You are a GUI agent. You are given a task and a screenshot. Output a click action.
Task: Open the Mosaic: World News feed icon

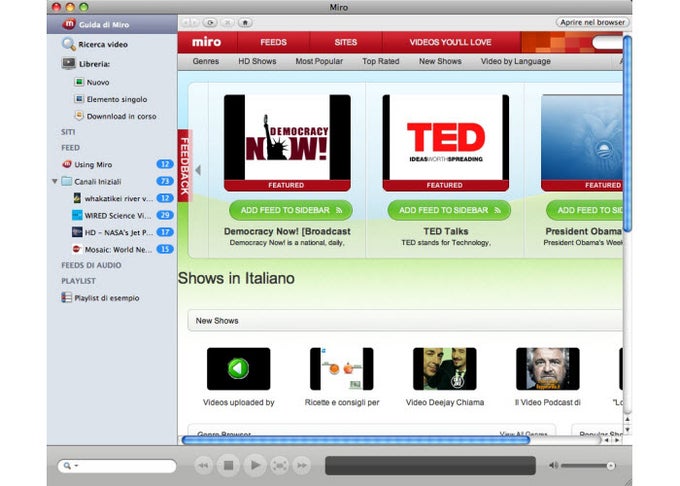[77, 249]
